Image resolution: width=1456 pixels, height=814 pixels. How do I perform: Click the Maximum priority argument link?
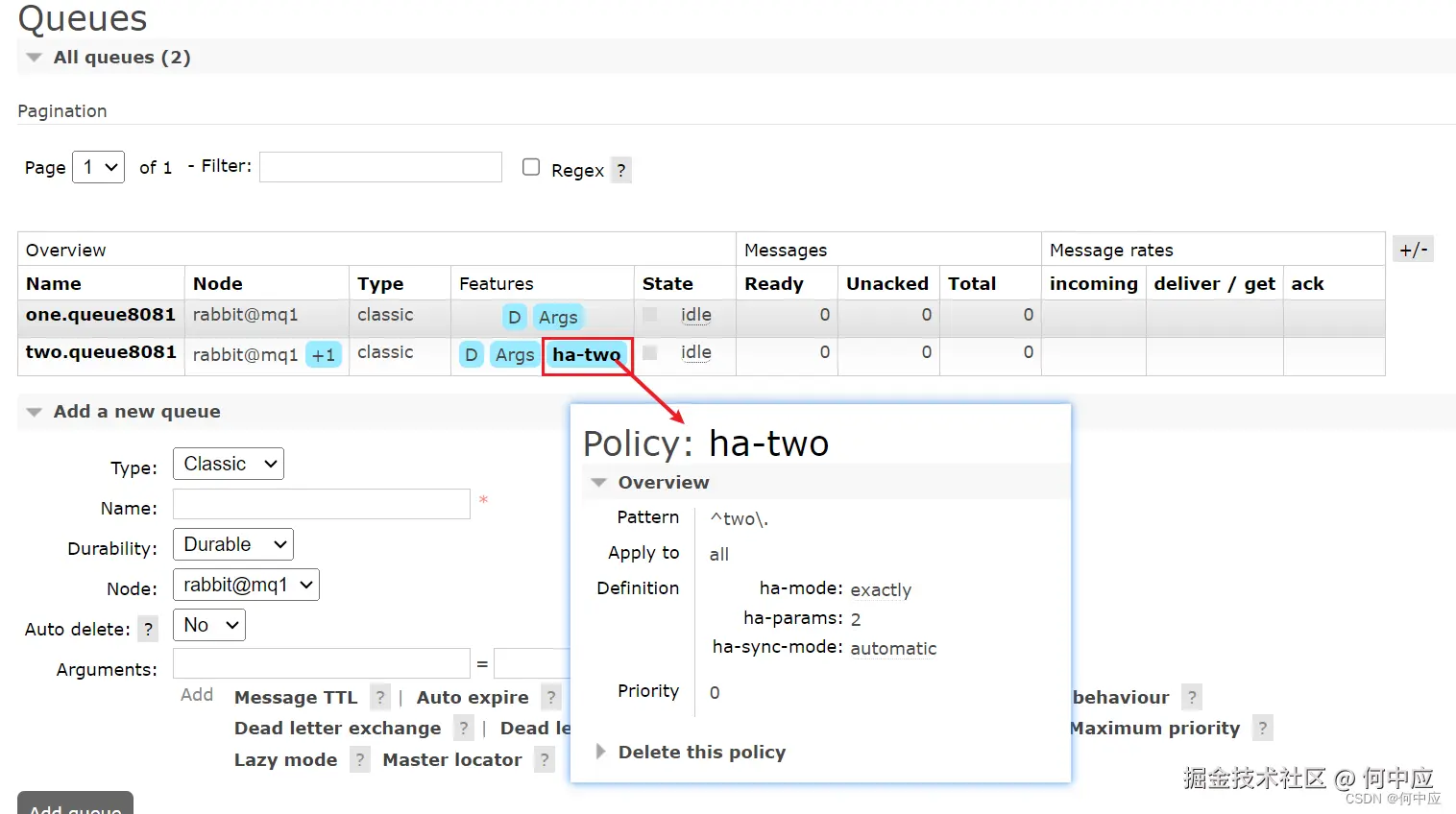(x=1155, y=728)
